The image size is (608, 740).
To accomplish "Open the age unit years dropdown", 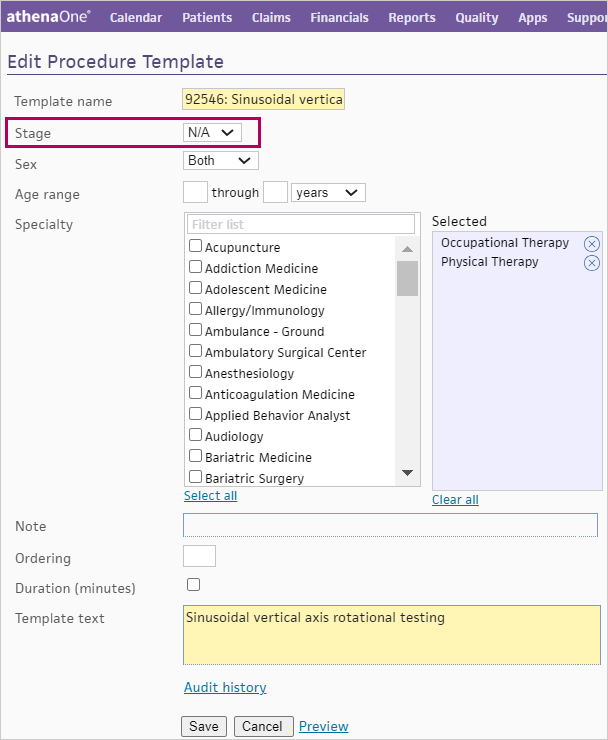I will pyautogui.click(x=328, y=193).
